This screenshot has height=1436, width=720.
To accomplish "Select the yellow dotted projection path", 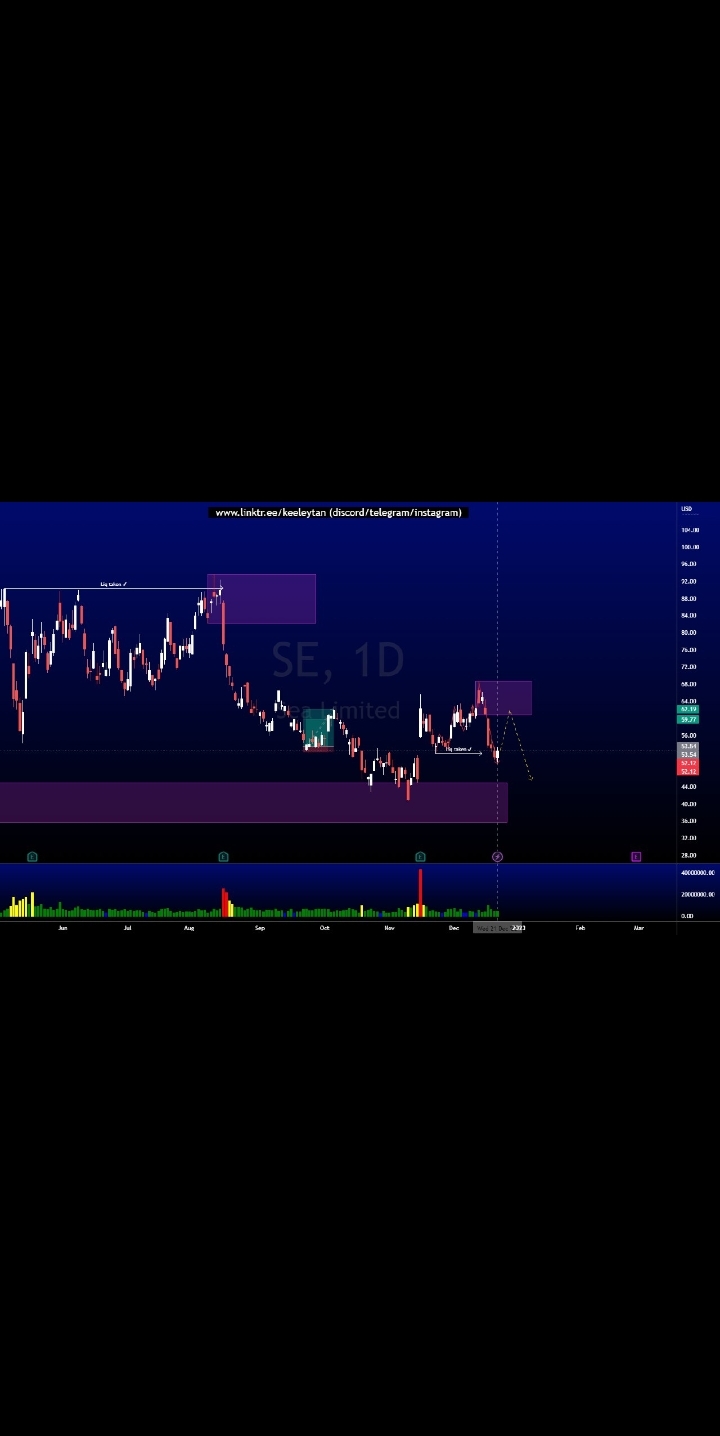I will (515, 745).
